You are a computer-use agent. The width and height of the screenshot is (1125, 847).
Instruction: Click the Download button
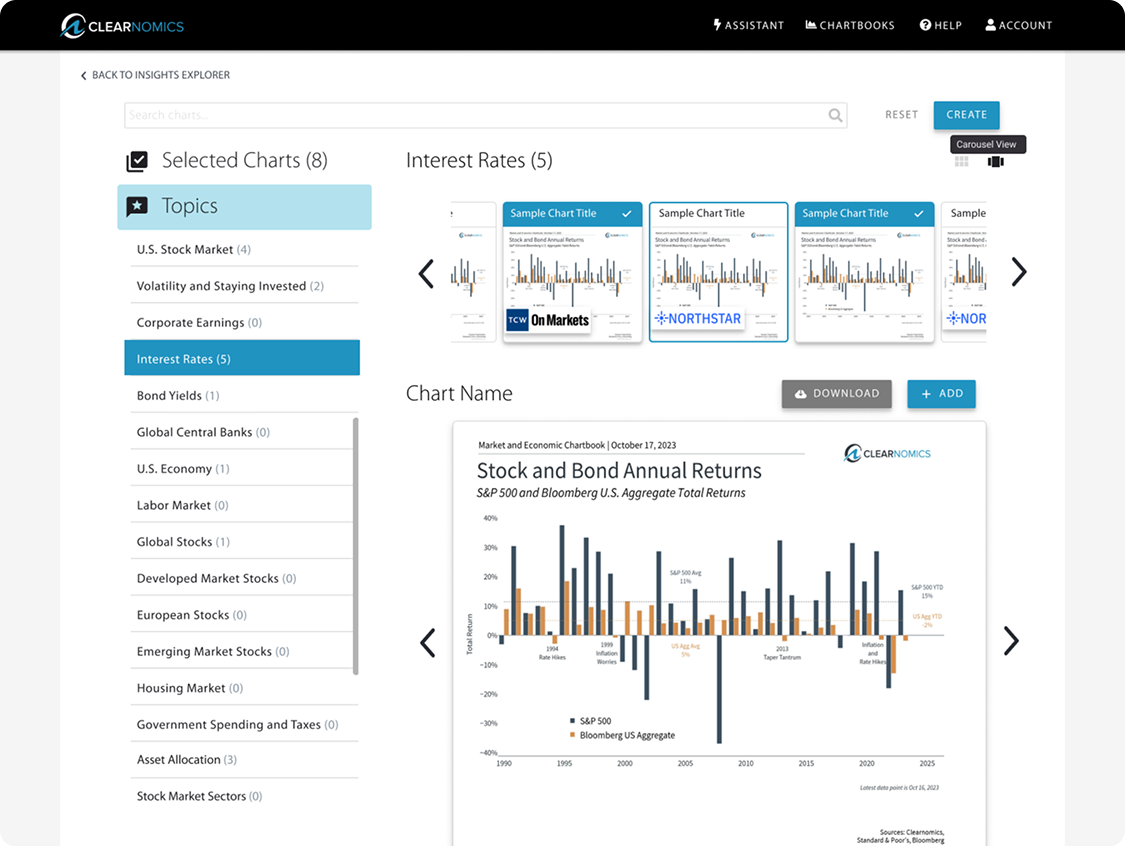point(837,394)
